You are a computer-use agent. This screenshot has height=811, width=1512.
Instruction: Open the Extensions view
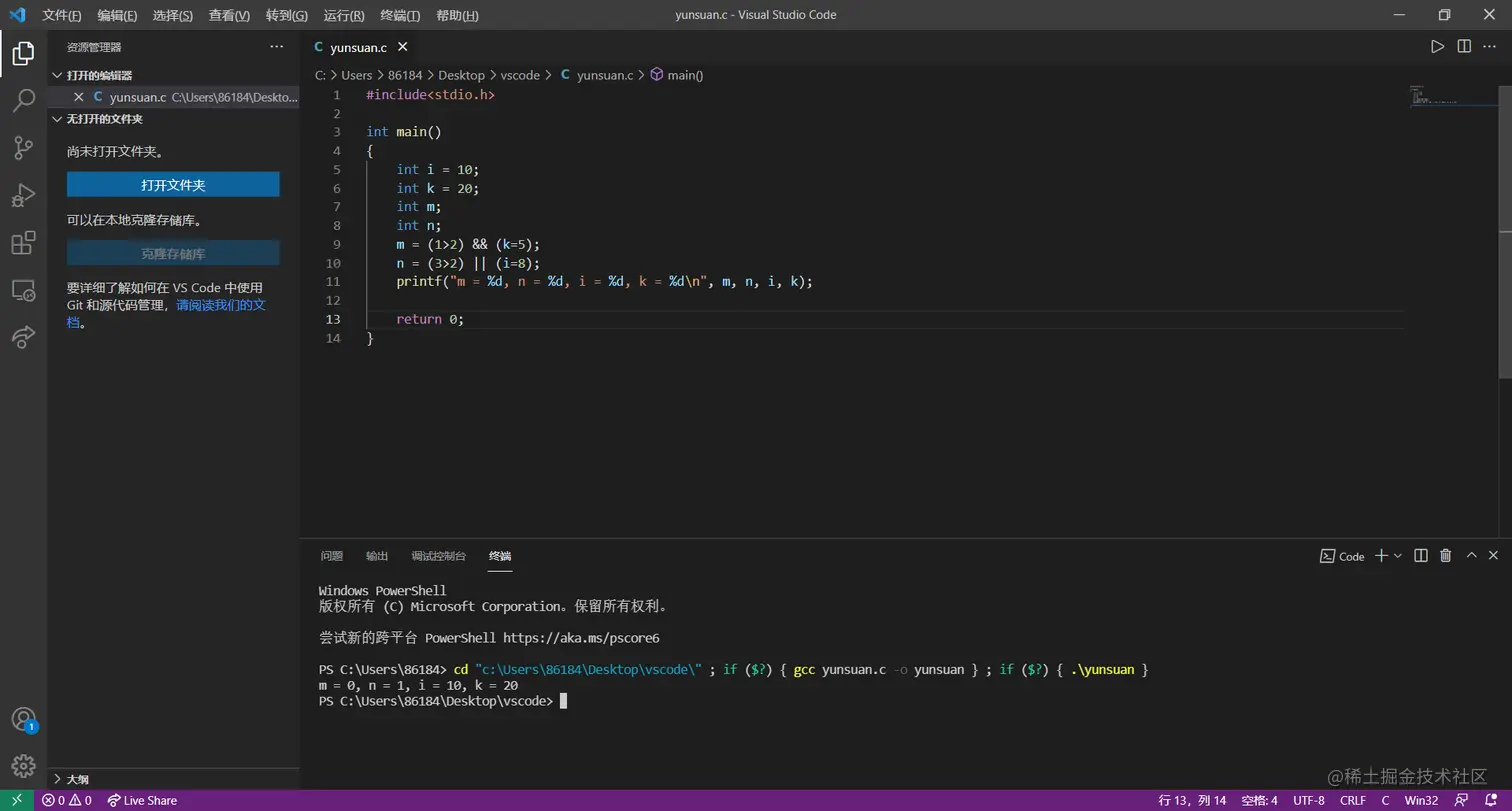click(x=23, y=243)
